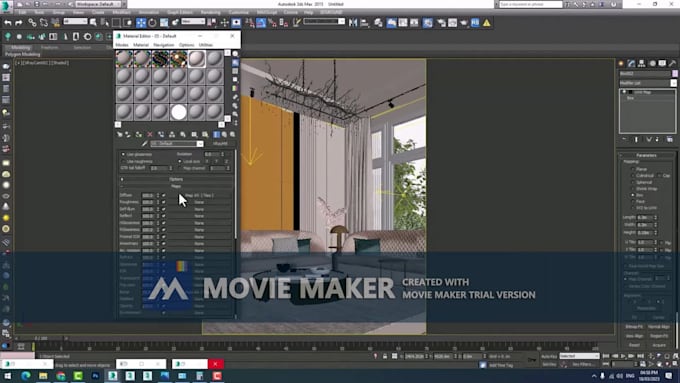Click Pick Material eyedropper in Material Editor
This screenshot has height=383, width=680.
(x=145, y=144)
